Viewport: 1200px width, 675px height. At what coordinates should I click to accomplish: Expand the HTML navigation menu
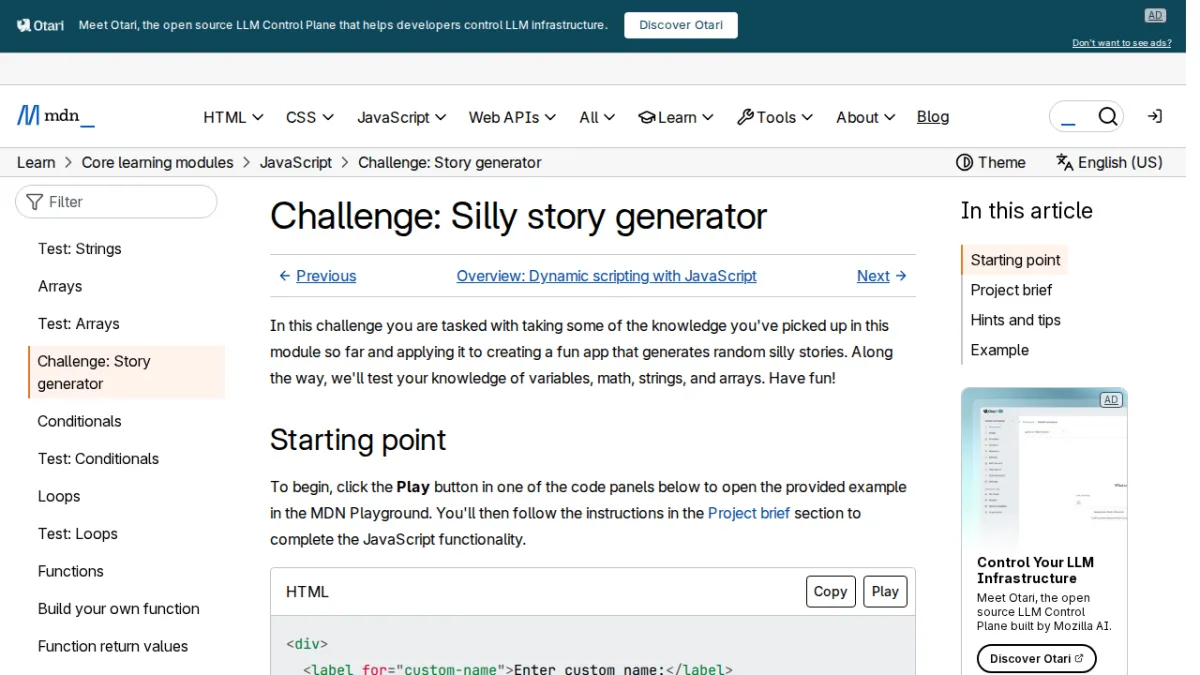[x=233, y=117]
